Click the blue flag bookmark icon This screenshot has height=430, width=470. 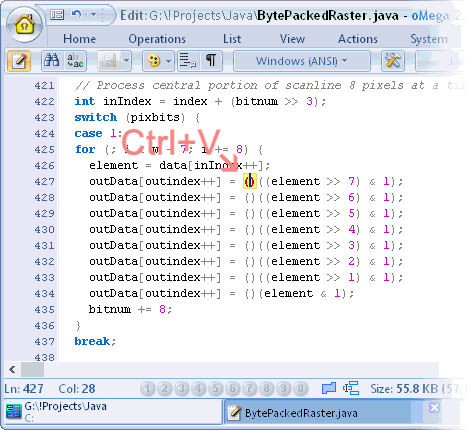[329, 388]
